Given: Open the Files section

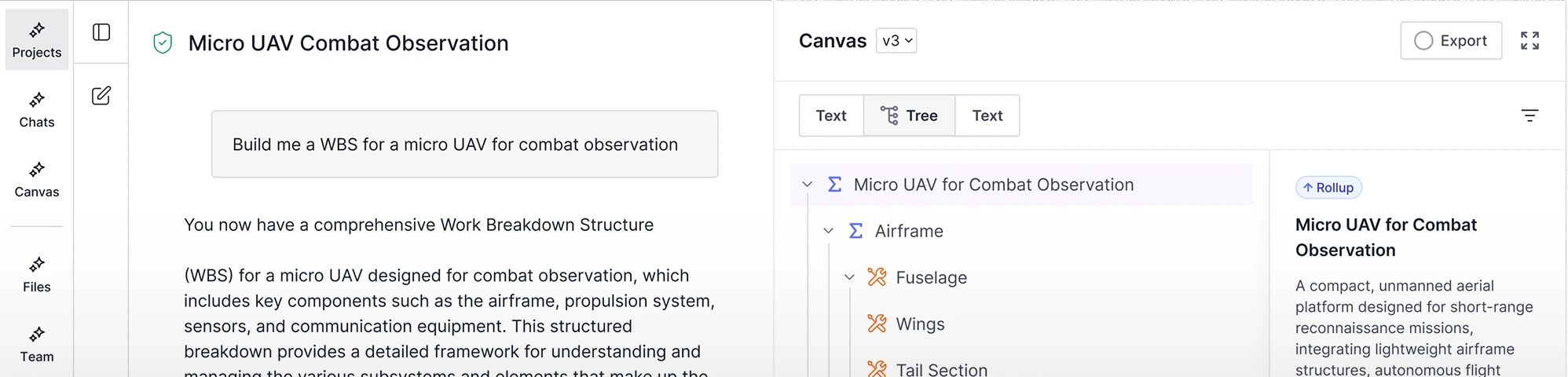Looking at the screenshot, I should tap(37, 275).
